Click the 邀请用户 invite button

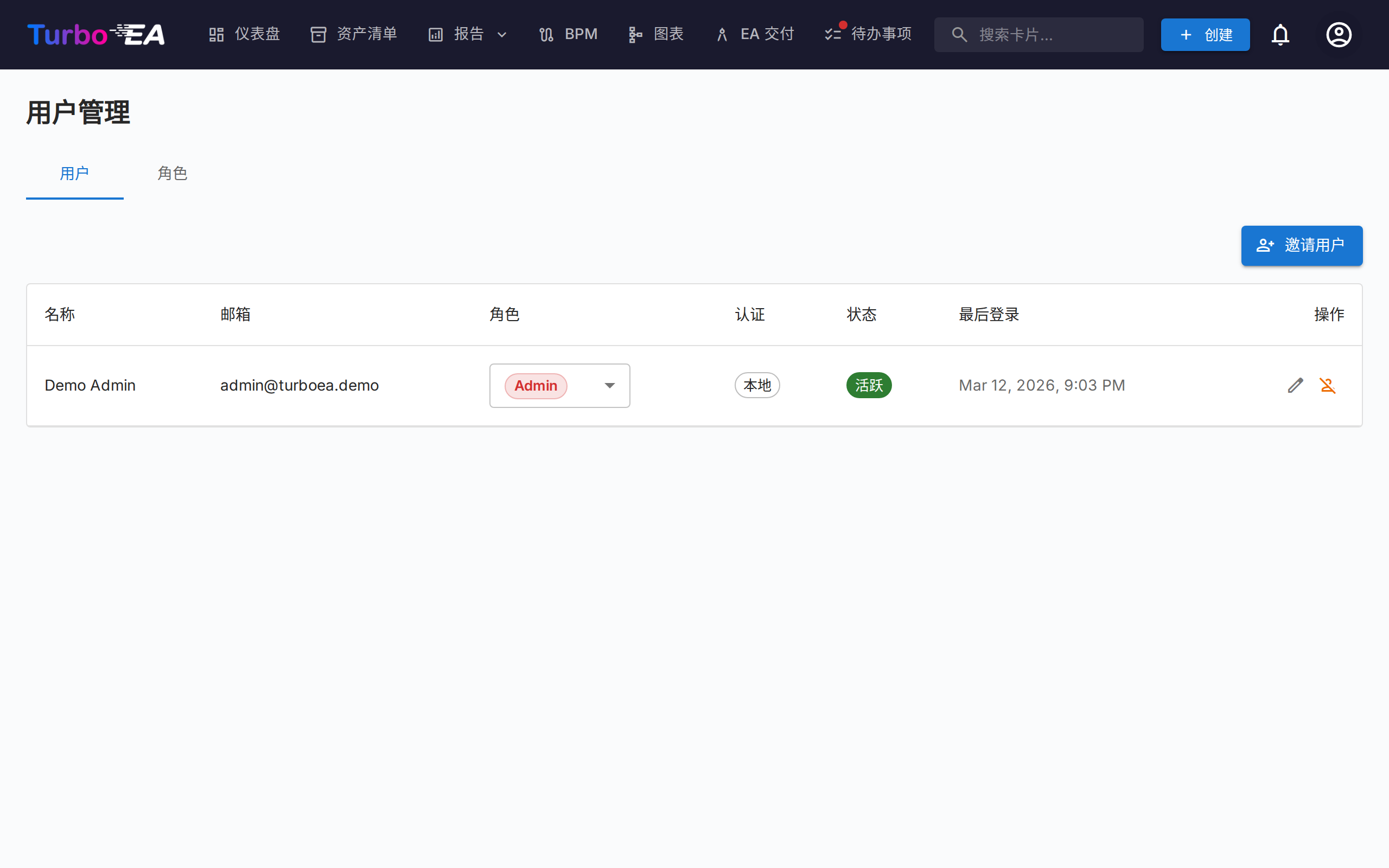[1301, 245]
